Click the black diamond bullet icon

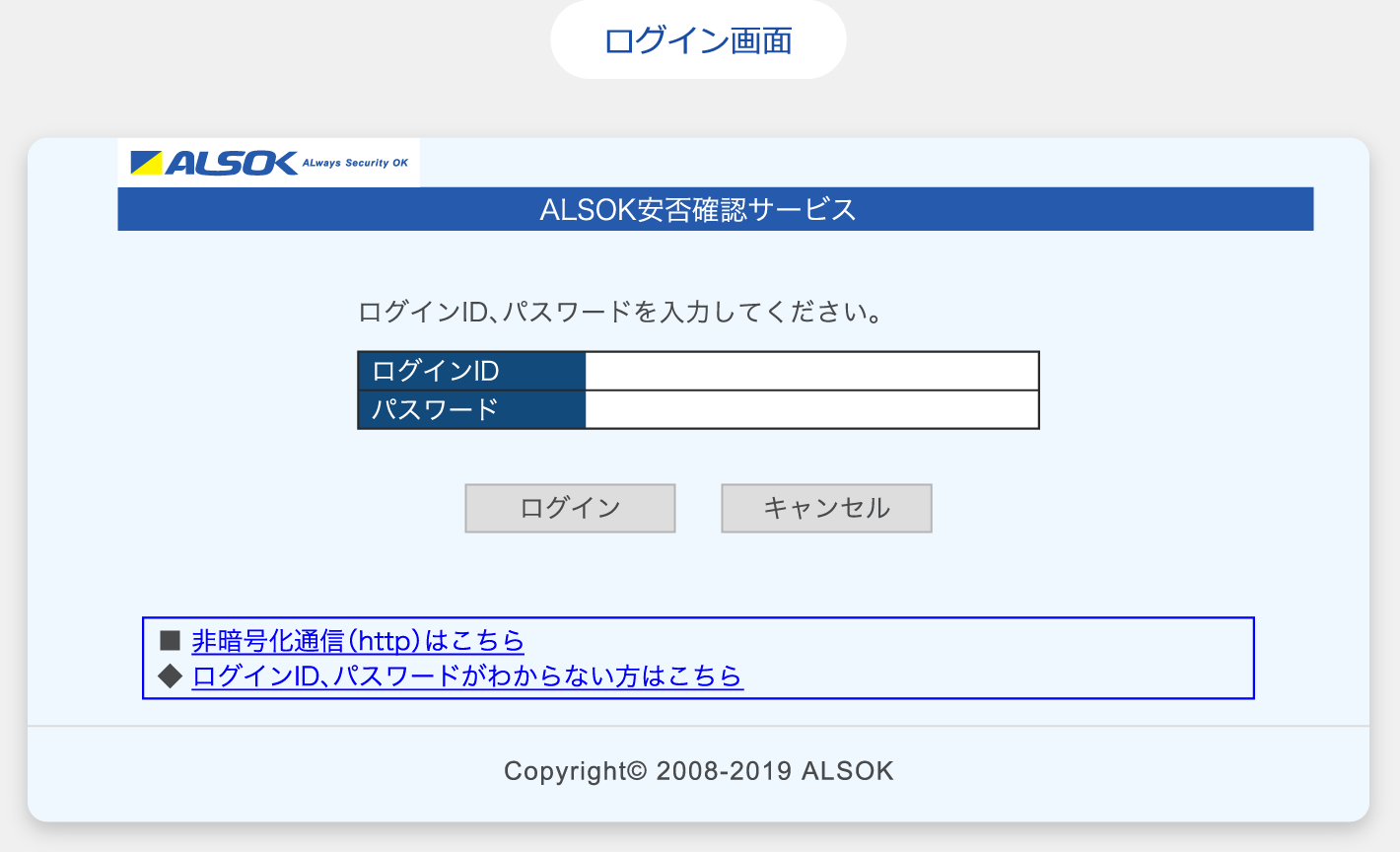pos(170,675)
